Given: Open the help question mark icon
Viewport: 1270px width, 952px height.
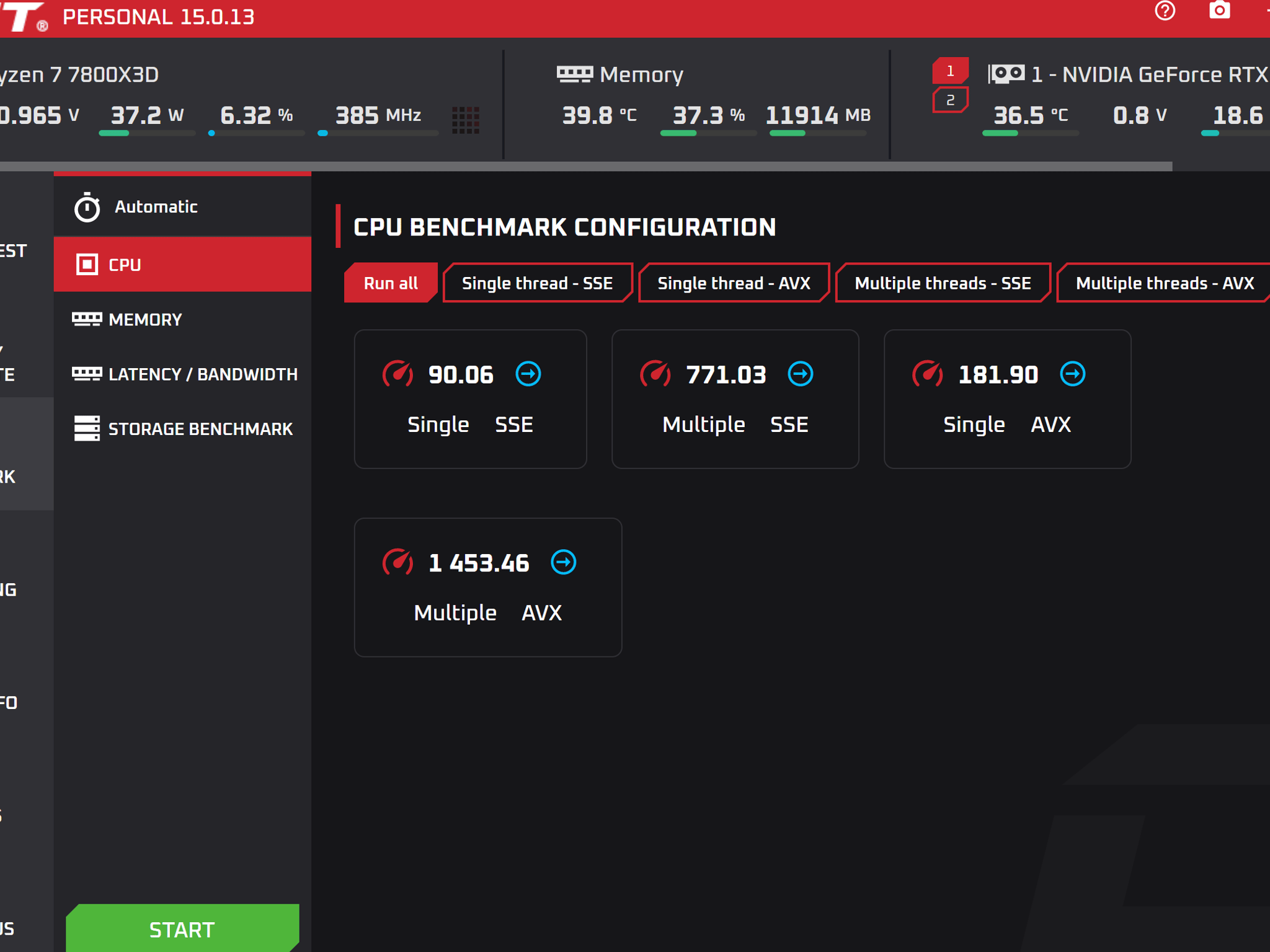Looking at the screenshot, I should click(1165, 11).
